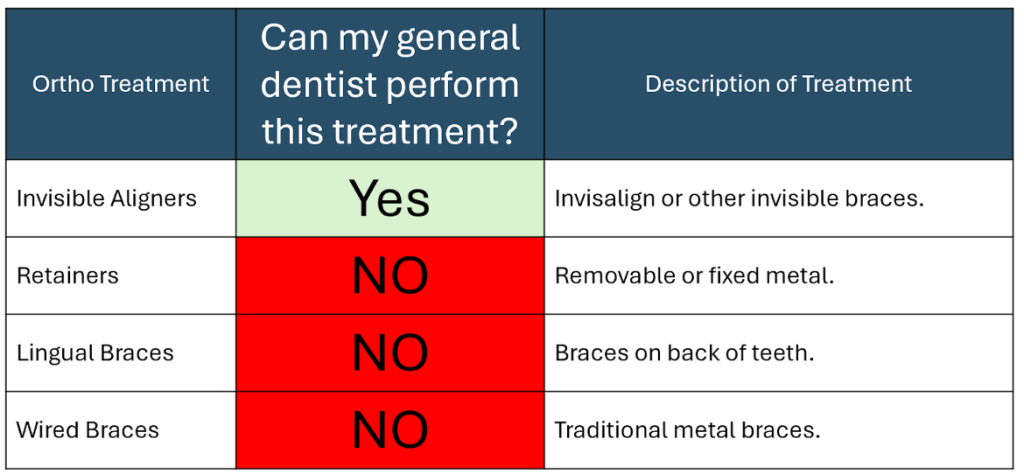Click the Ortho Treatment column header
1024x474 pixels.
coord(121,84)
